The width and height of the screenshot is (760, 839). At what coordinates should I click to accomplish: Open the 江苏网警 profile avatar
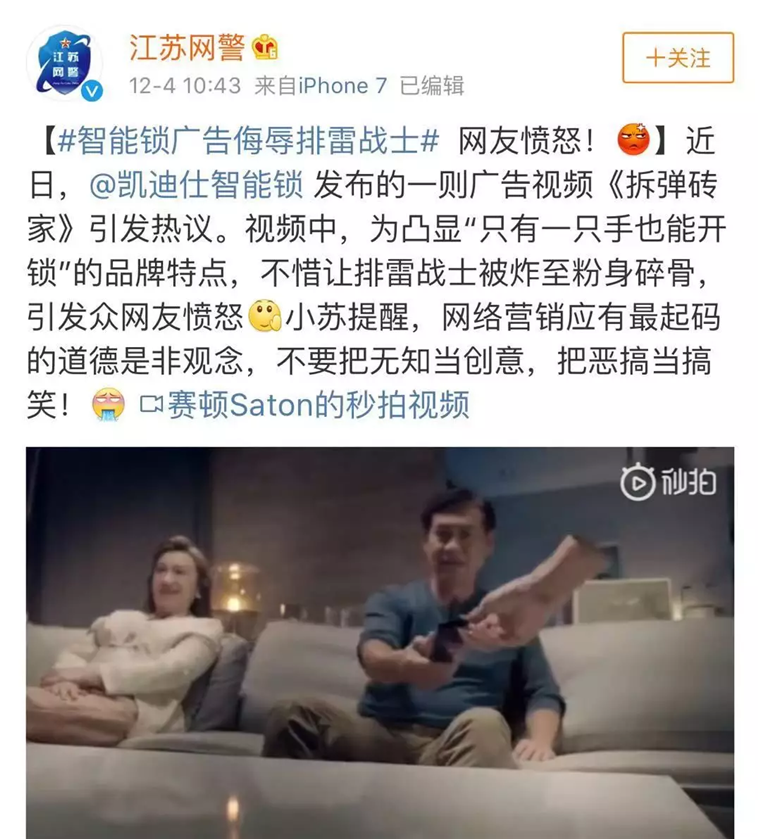click(x=65, y=63)
